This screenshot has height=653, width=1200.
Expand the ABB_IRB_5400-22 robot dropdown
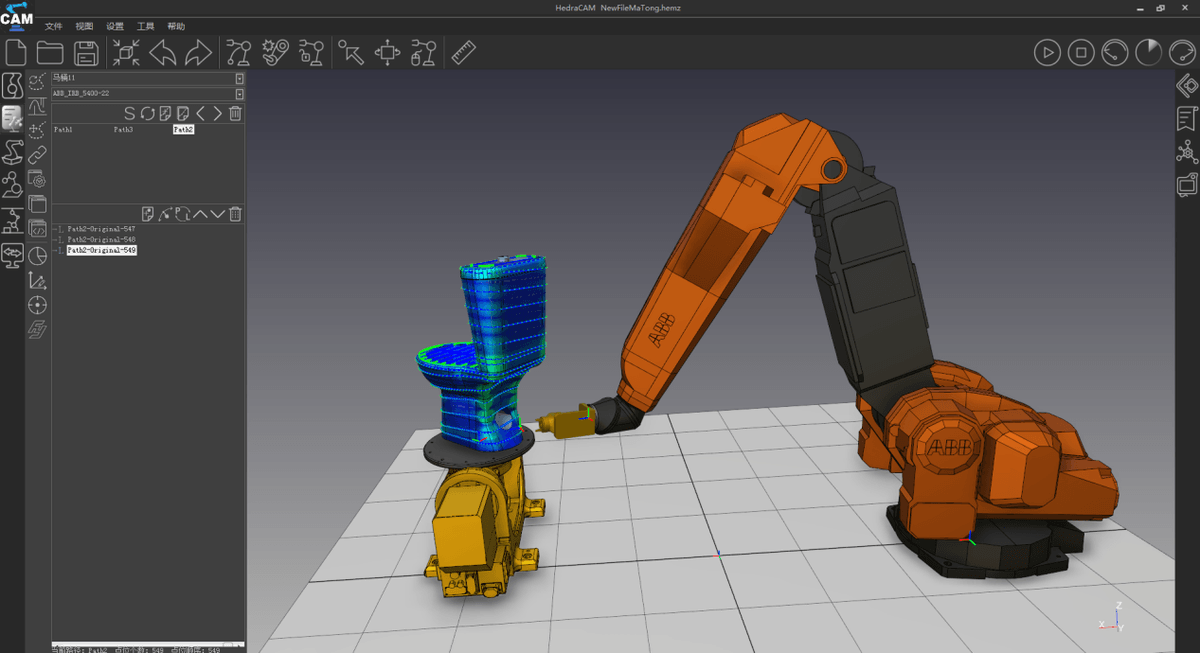[239, 94]
